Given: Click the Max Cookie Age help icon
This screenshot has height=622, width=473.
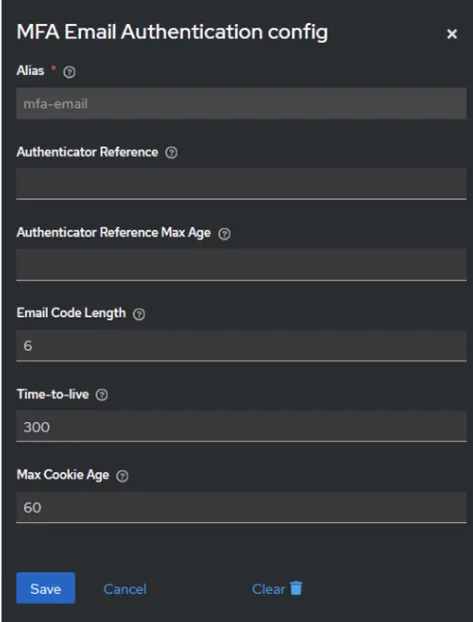Looking at the screenshot, I should pyautogui.click(x=122, y=476).
